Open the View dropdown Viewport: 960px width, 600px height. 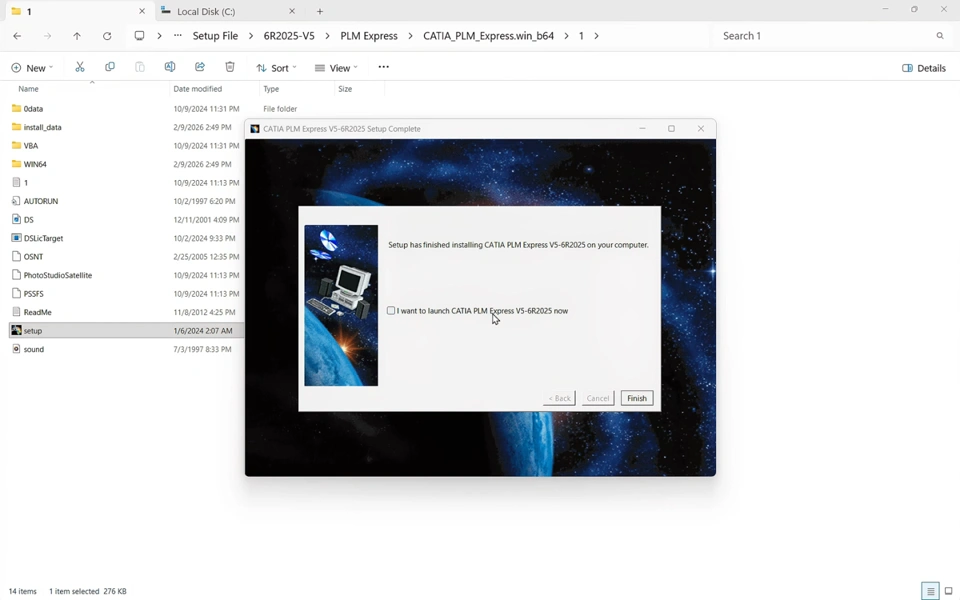coord(336,68)
